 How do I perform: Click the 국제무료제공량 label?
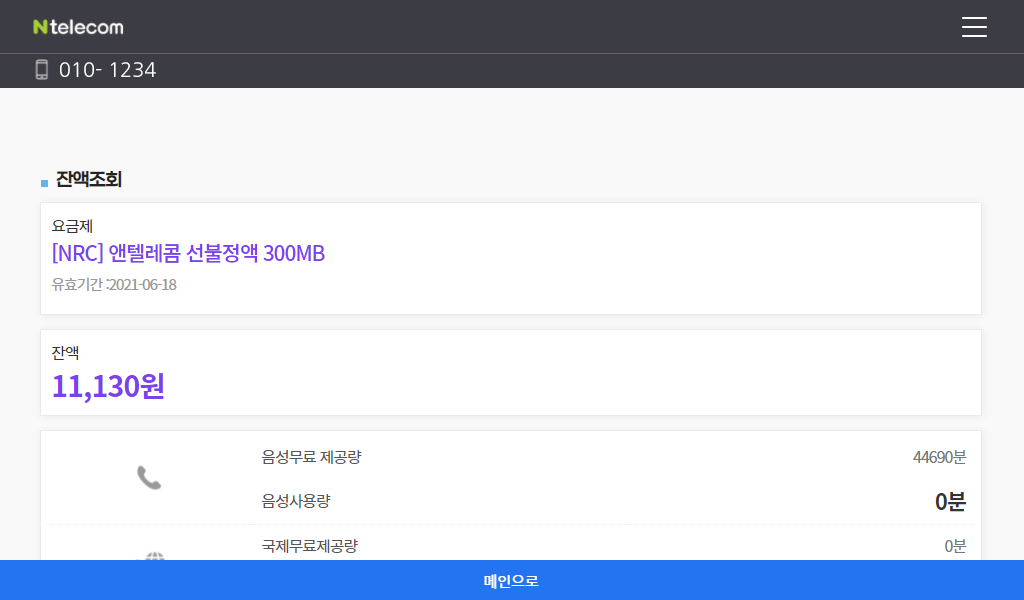[310, 546]
